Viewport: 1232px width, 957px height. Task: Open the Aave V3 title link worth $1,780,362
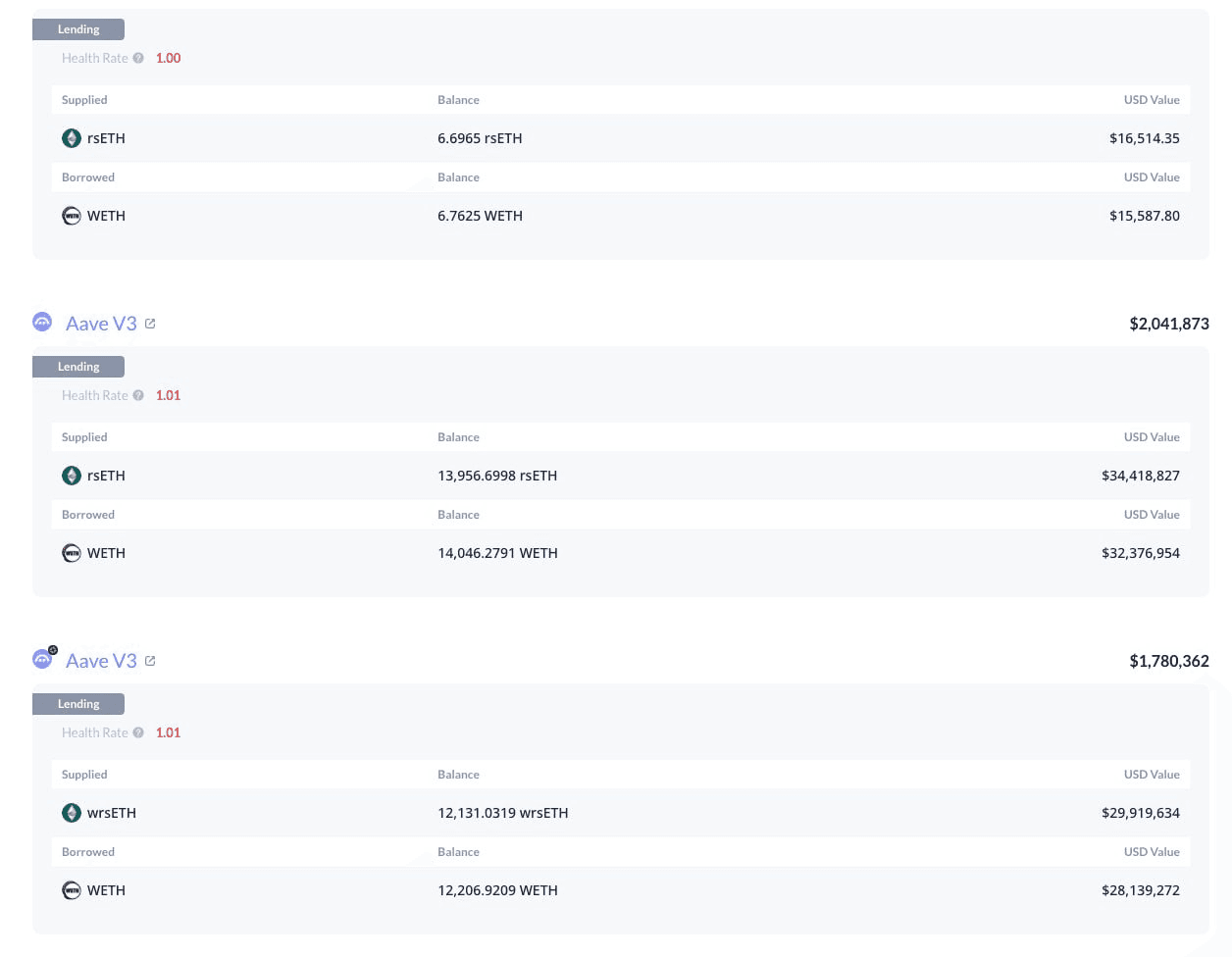pyautogui.click(x=101, y=661)
